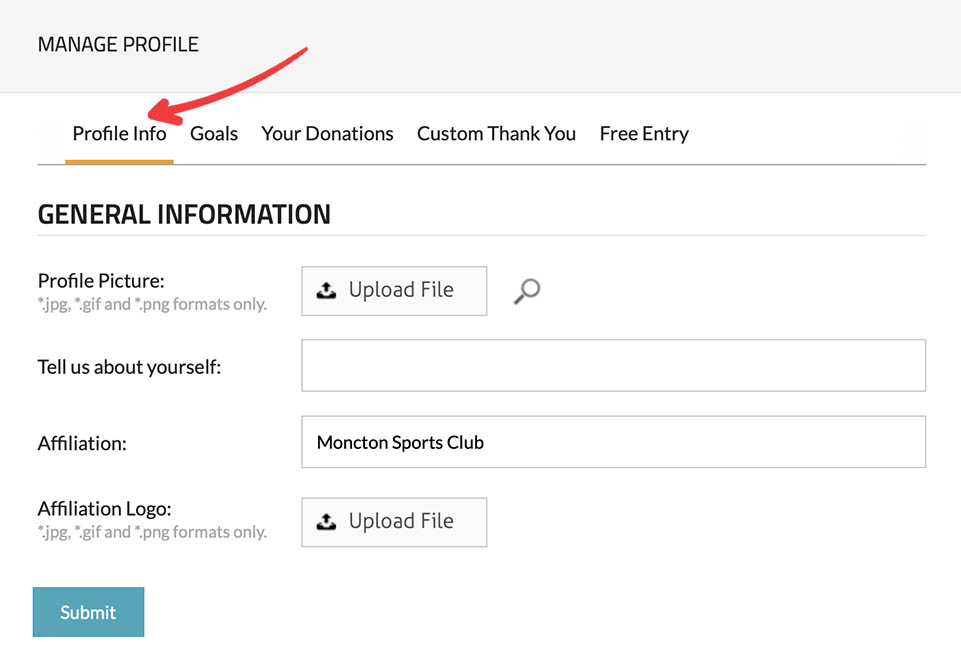Click the Affiliation Logo label text
The height and width of the screenshot is (660, 961).
(x=104, y=509)
